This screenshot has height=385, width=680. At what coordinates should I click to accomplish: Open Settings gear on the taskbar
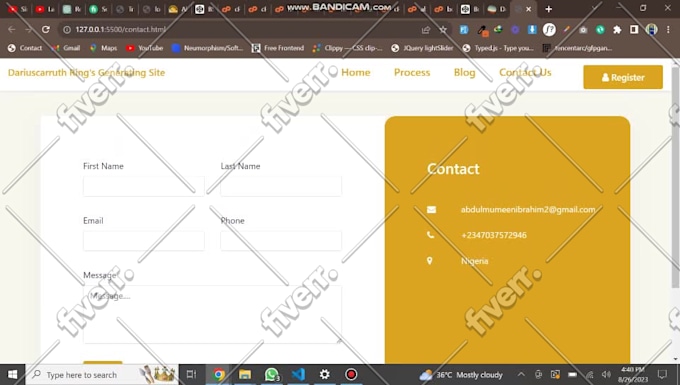coord(324,374)
